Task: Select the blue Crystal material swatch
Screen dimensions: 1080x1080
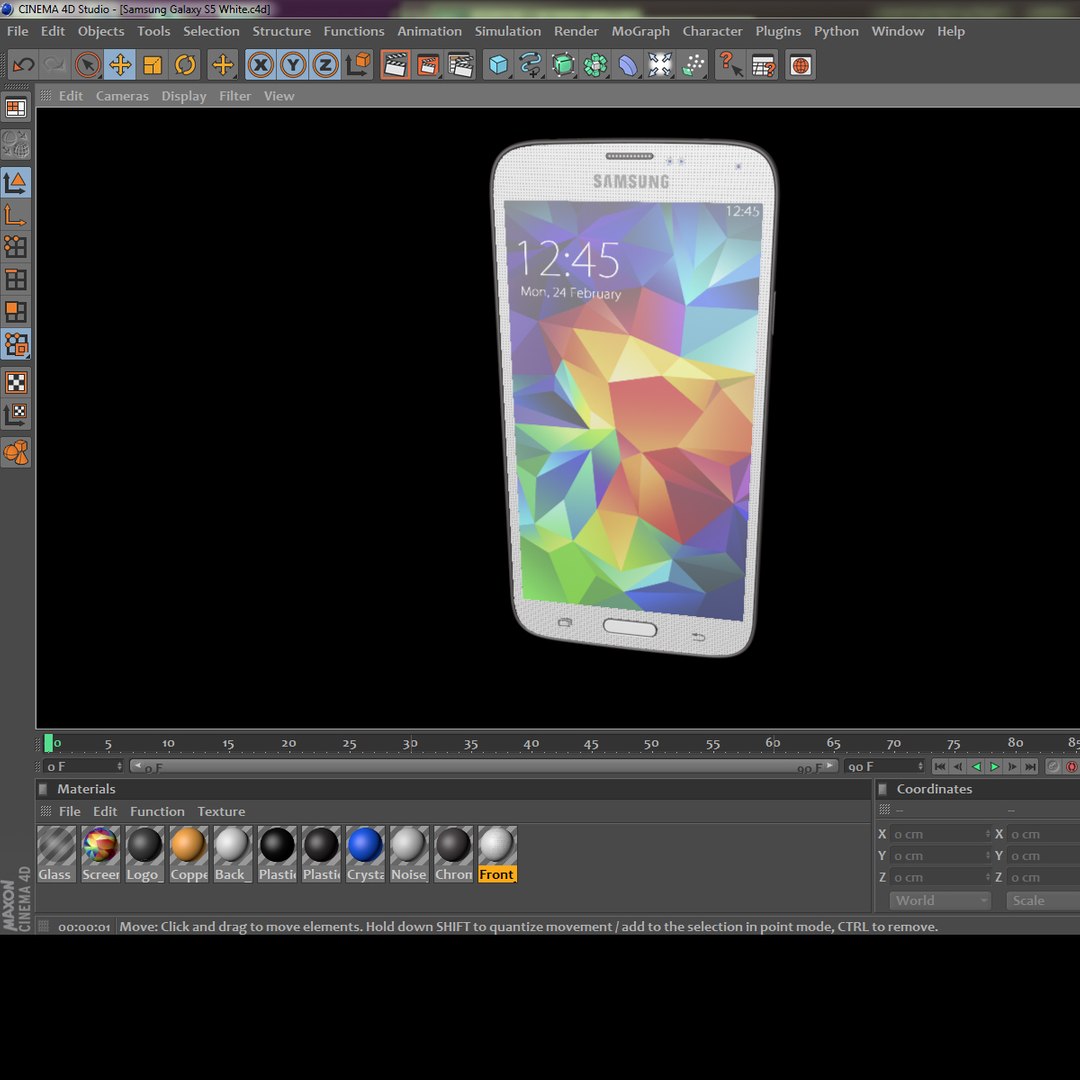Action: click(365, 854)
